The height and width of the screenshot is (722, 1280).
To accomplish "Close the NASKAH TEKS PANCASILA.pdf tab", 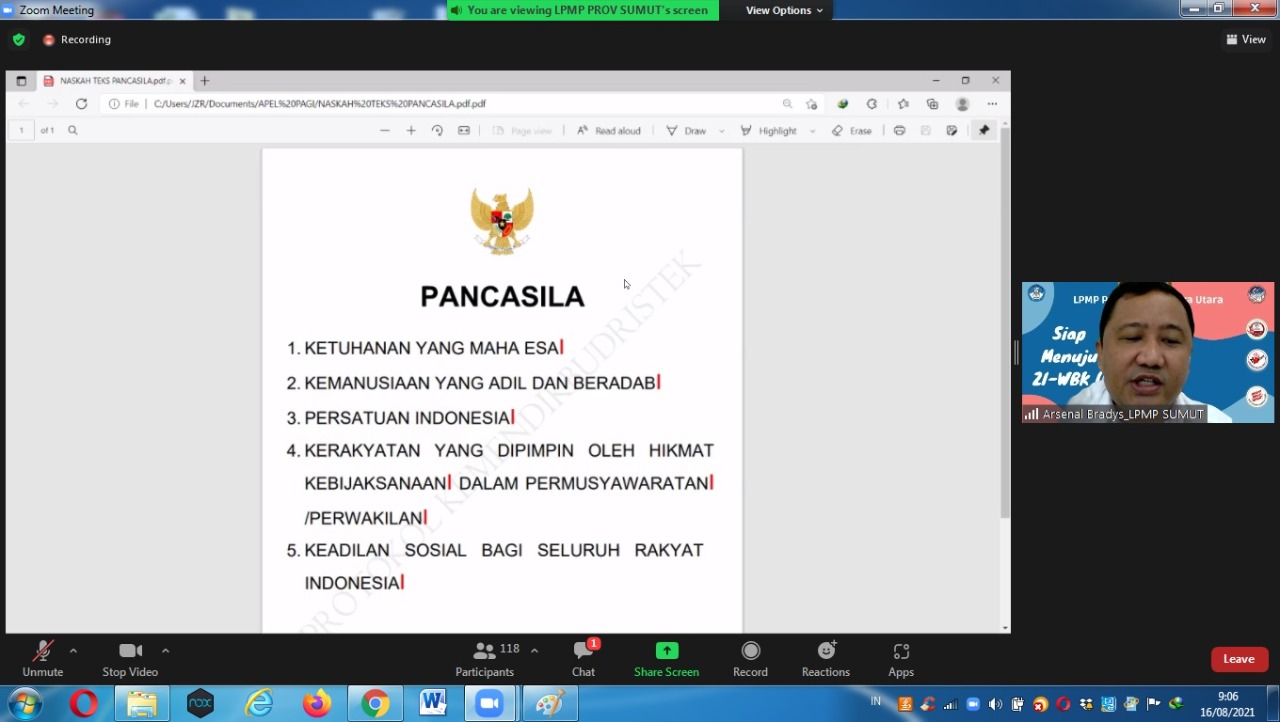I will [x=182, y=81].
